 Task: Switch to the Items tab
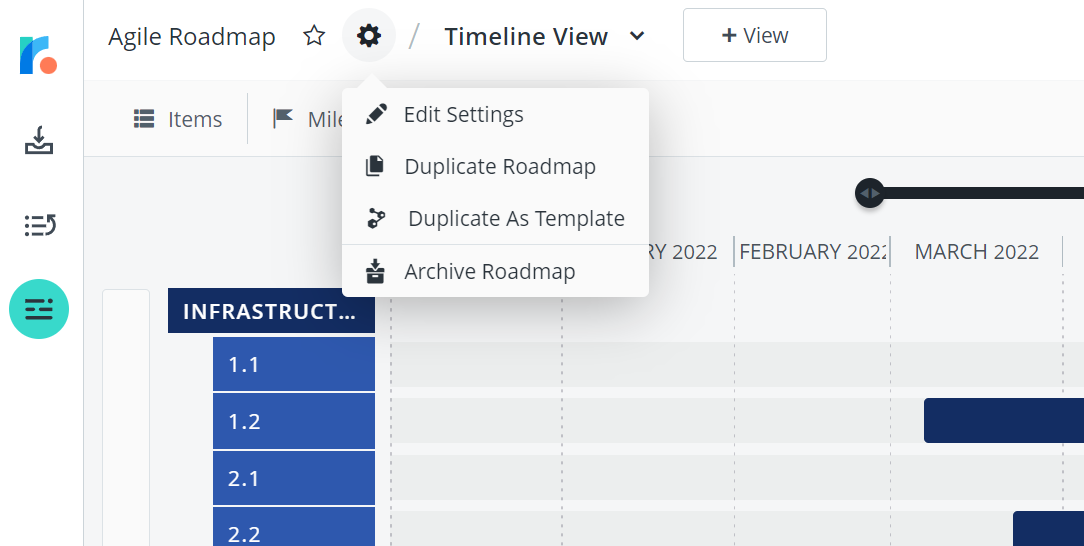[x=178, y=119]
